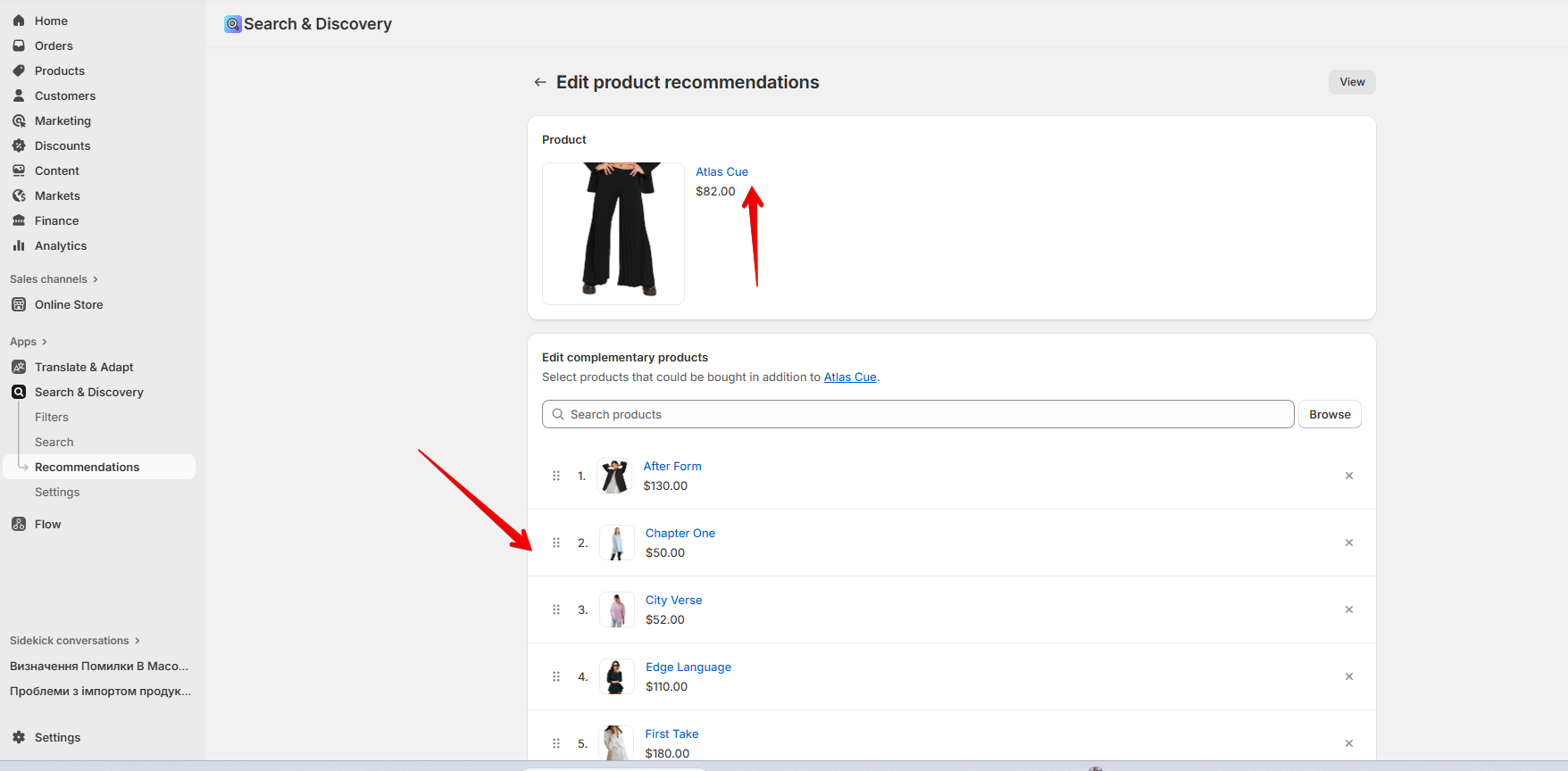Click the Chapter One thumbnail

point(616,543)
